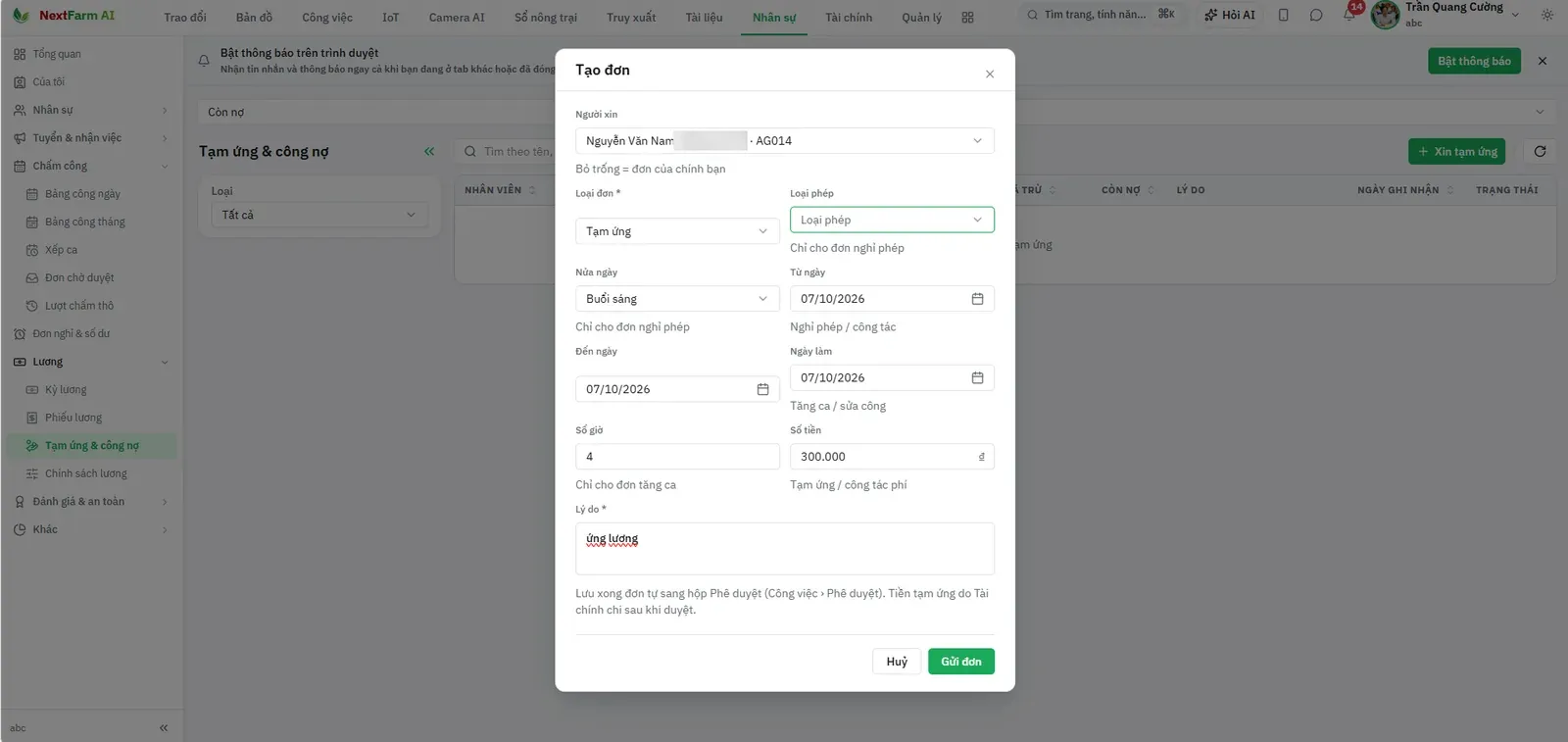Open the notifications bell with badge 14
Image resolution: width=1568 pixels, height=742 pixels.
(1349, 15)
